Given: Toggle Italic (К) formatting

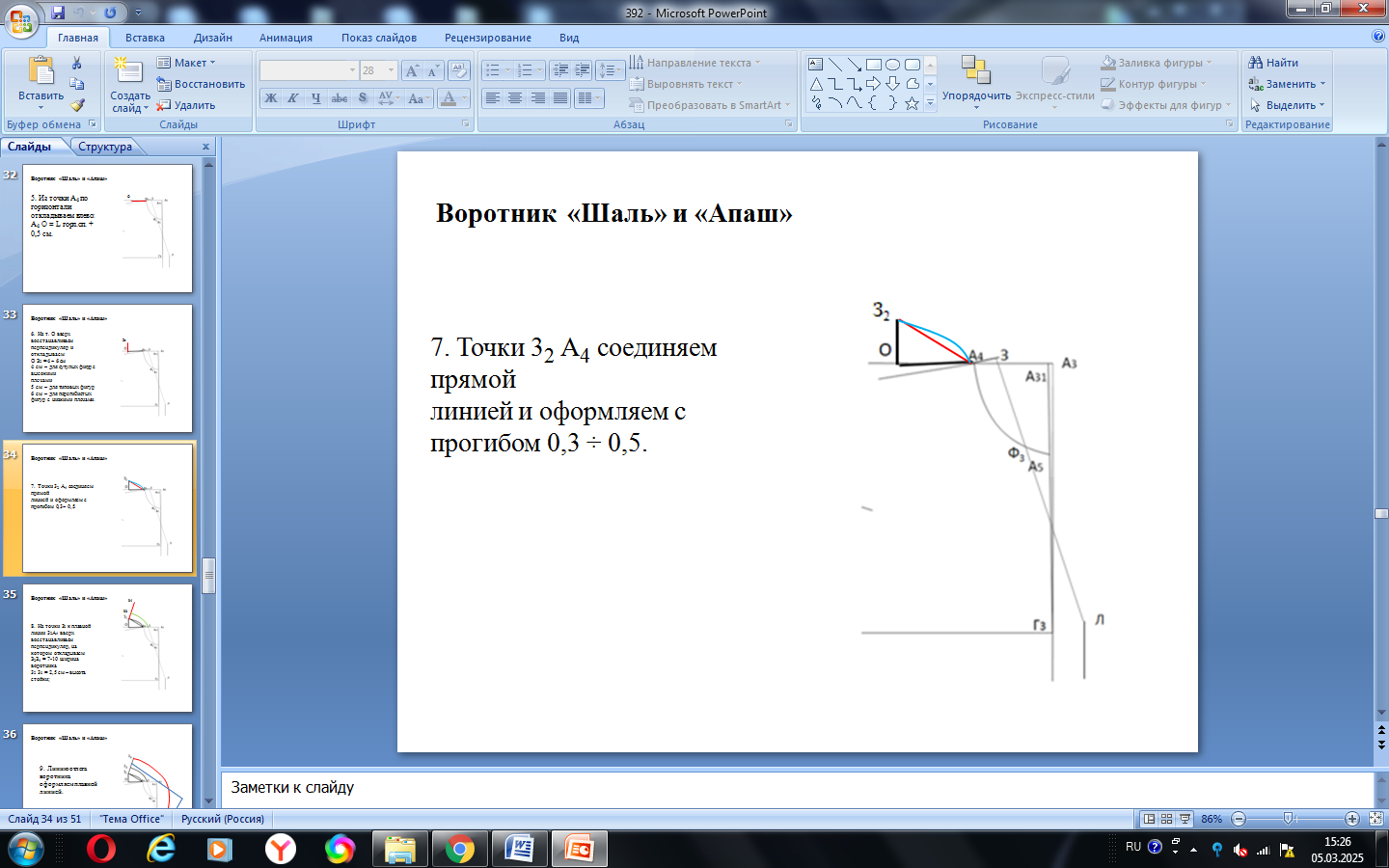Looking at the screenshot, I should [293, 98].
